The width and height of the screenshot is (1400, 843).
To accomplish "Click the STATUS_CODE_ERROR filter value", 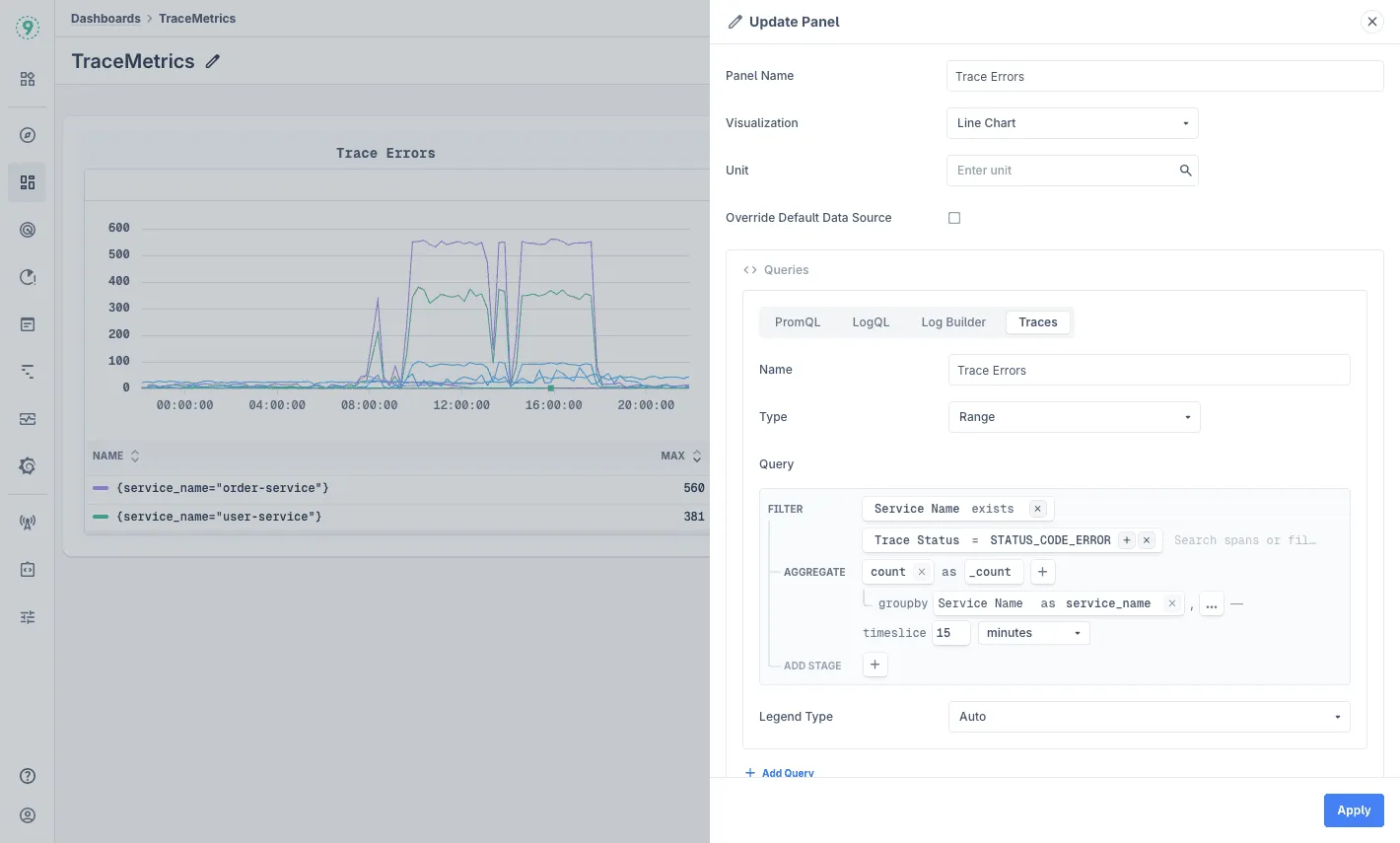I will (x=1050, y=540).
